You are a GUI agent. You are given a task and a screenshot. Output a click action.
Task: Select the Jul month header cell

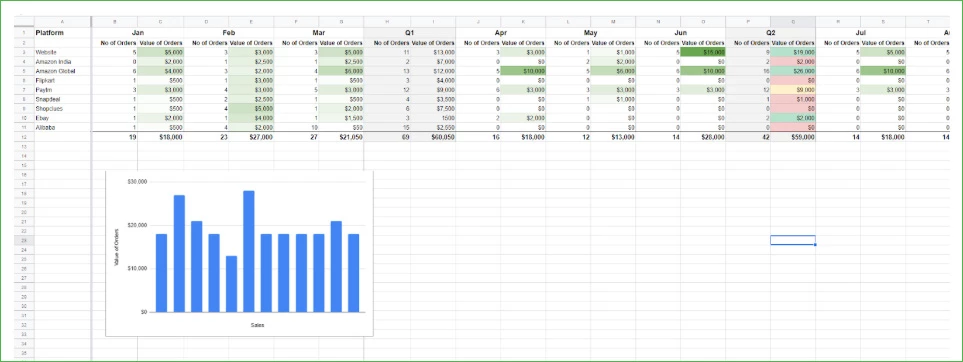(861, 33)
